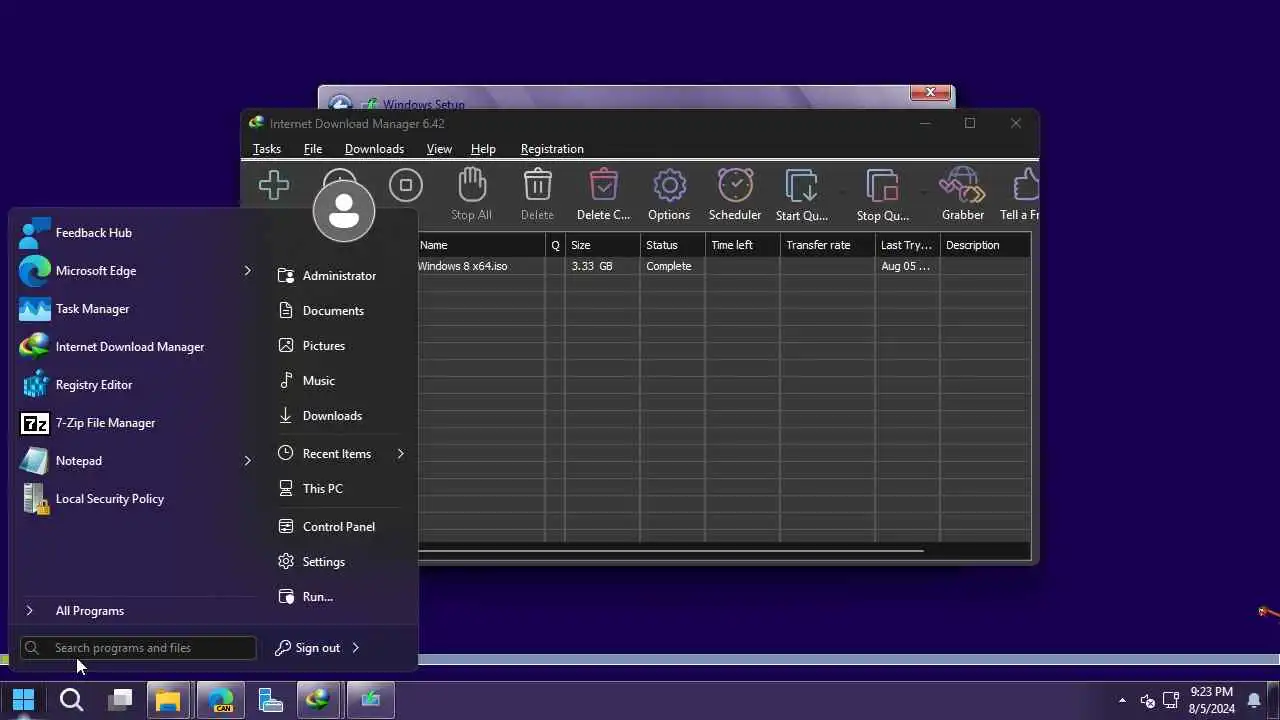Launch Local Security Policy from Start menu
This screenshot has width=1280, height=720.
pos(135,499)
